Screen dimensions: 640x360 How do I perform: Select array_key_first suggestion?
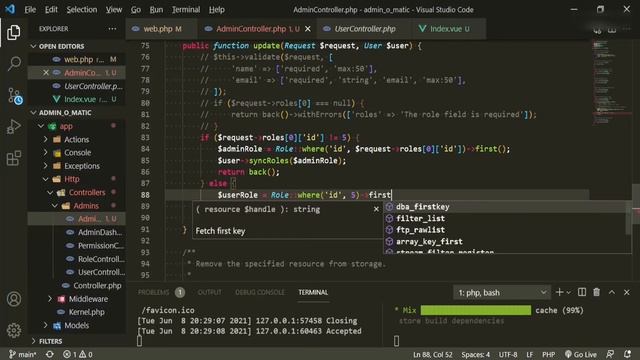click(505, 242)
